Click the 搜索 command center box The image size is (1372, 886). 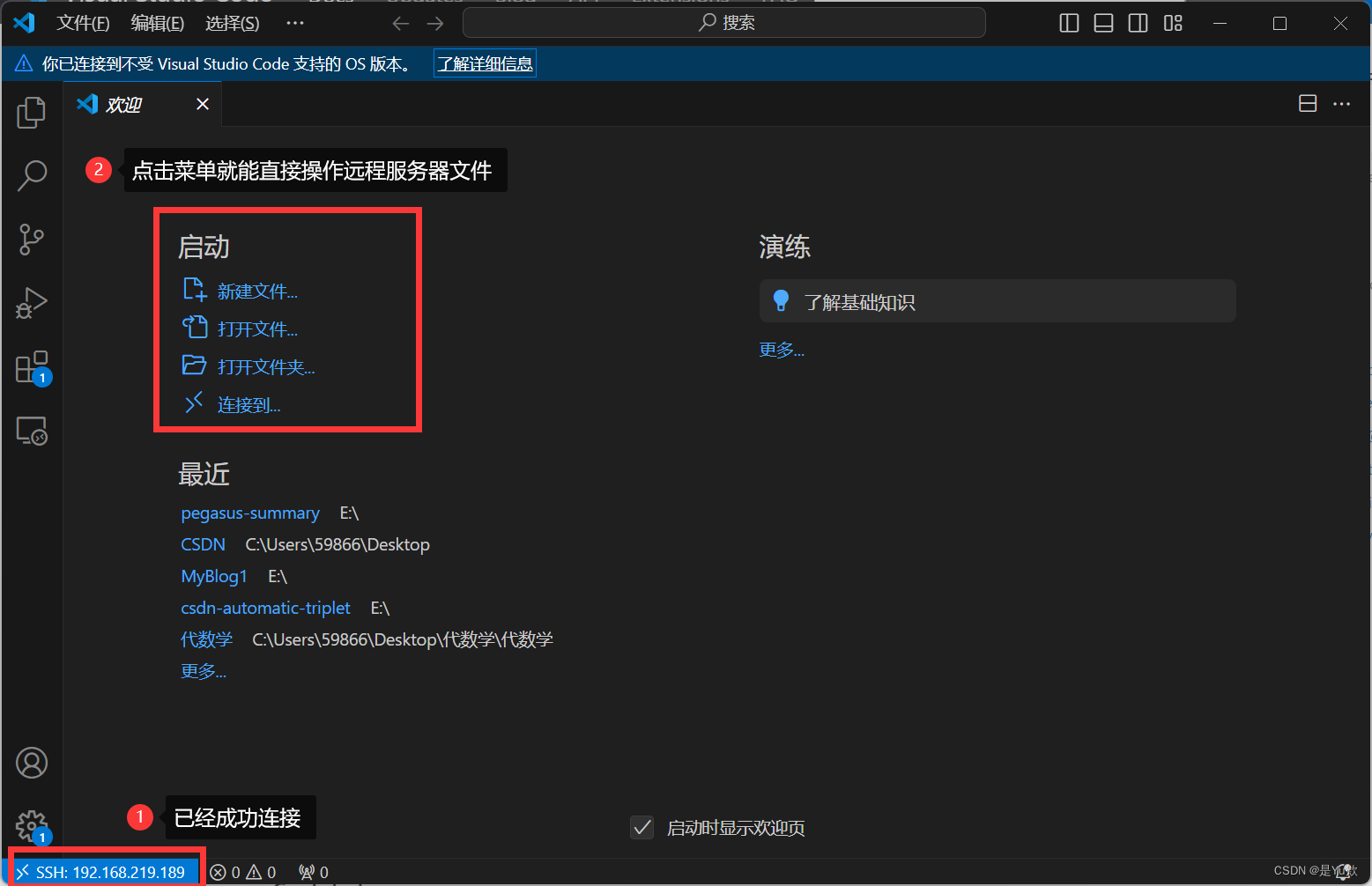click(723, 23)
